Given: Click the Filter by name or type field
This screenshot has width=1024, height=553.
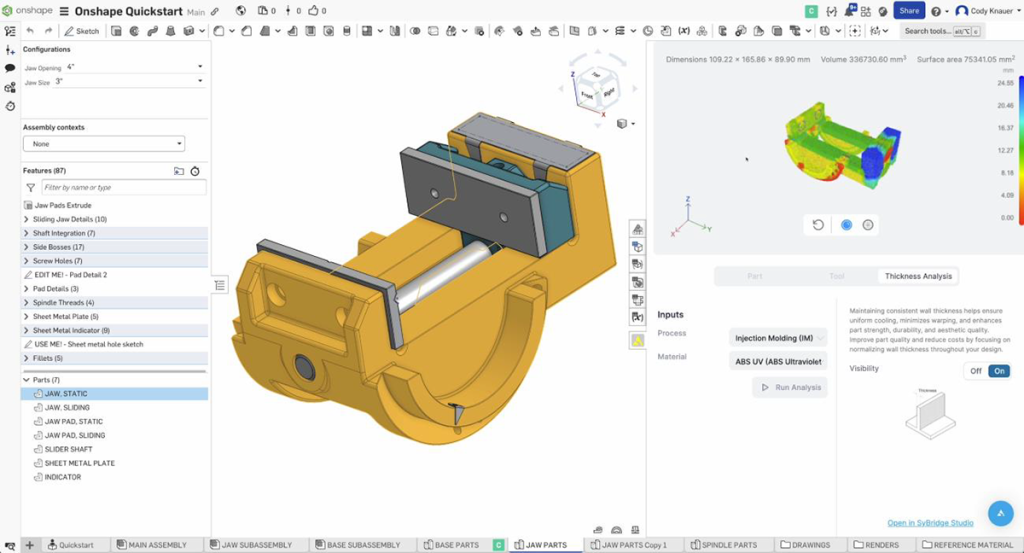Looking at the screenshot, I should [x=124, y=187].
